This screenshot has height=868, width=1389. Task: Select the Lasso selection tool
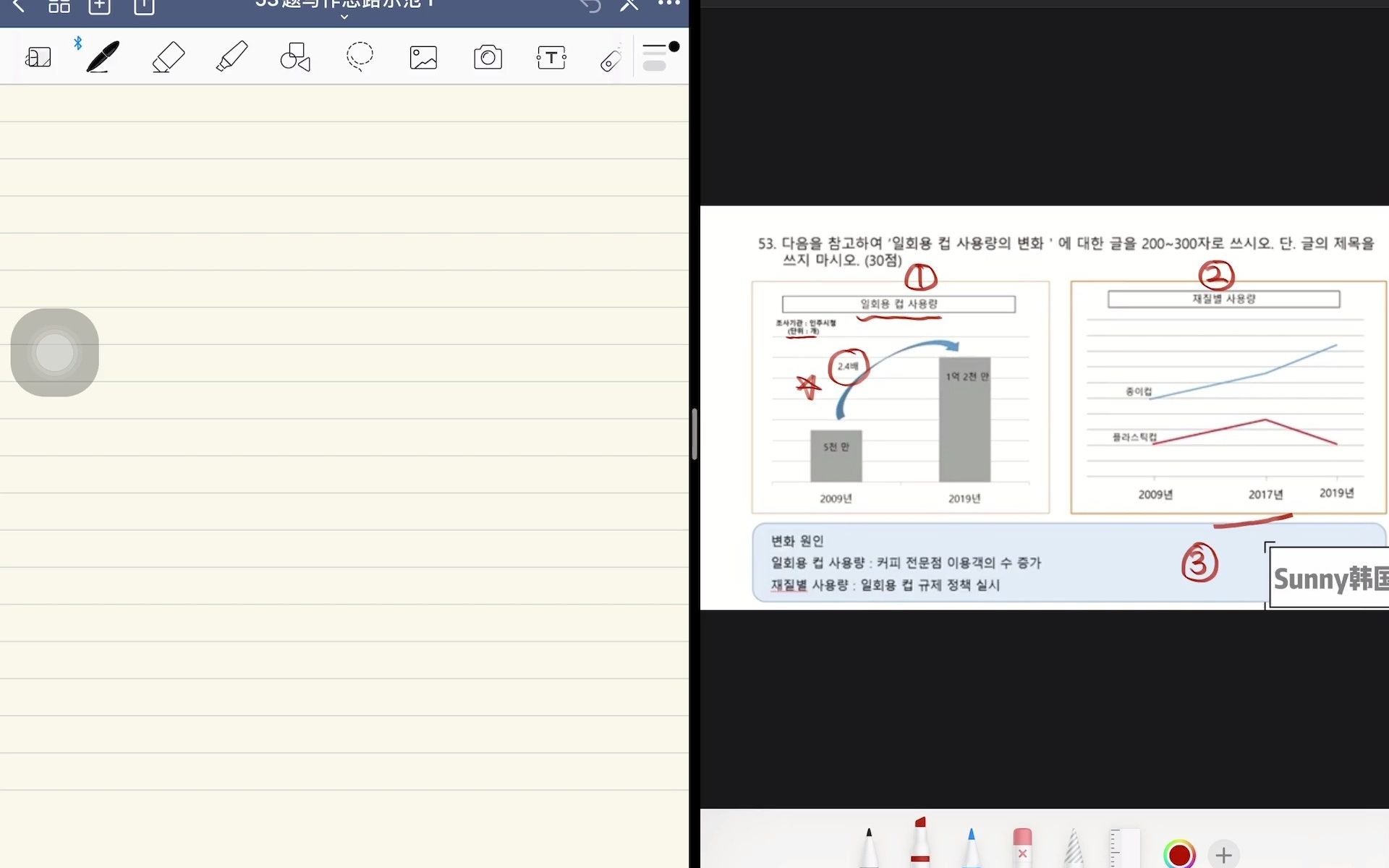[x=360, y=56]
